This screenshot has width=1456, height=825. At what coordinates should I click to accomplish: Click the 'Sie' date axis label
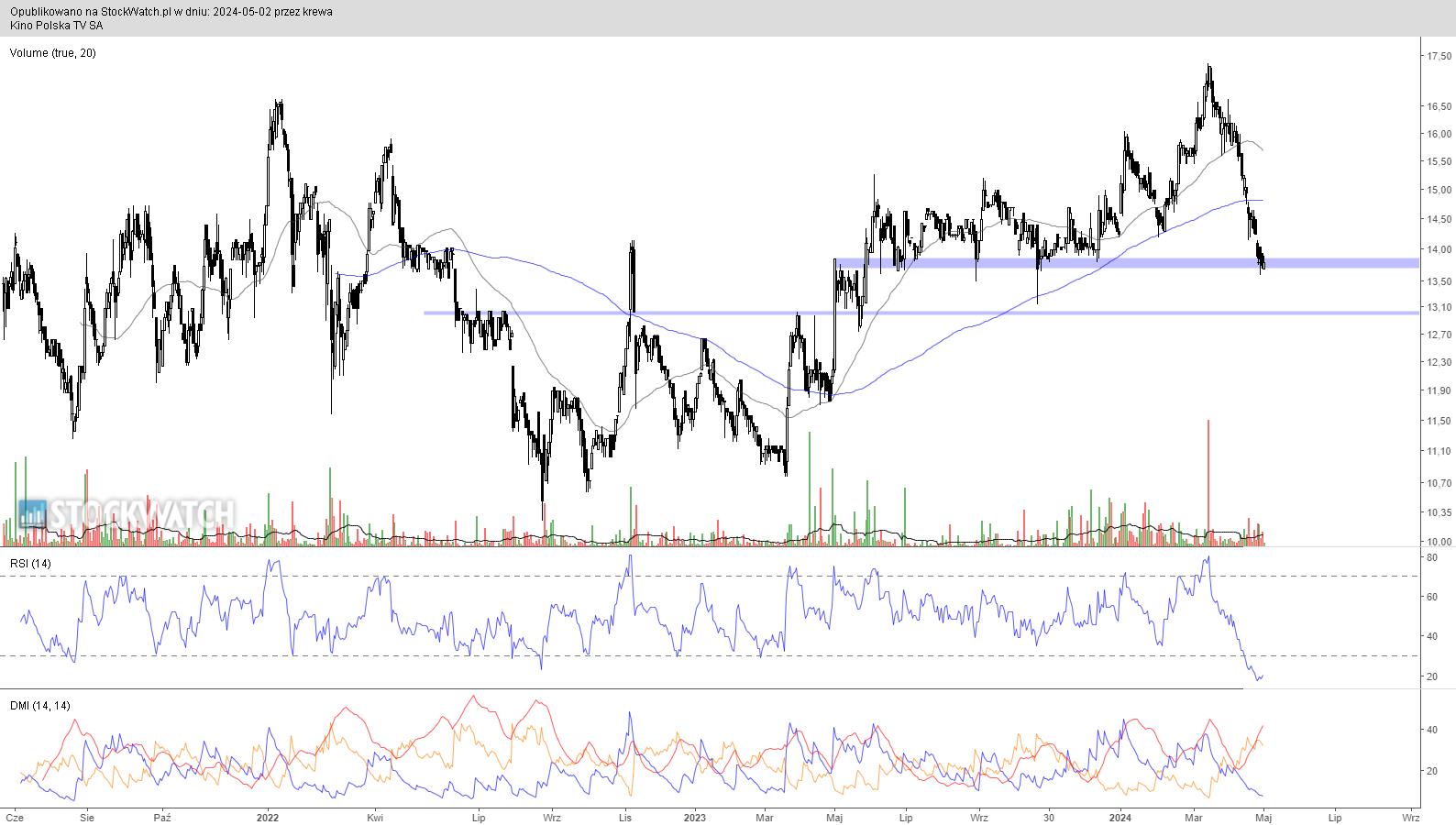coord(87,817)
